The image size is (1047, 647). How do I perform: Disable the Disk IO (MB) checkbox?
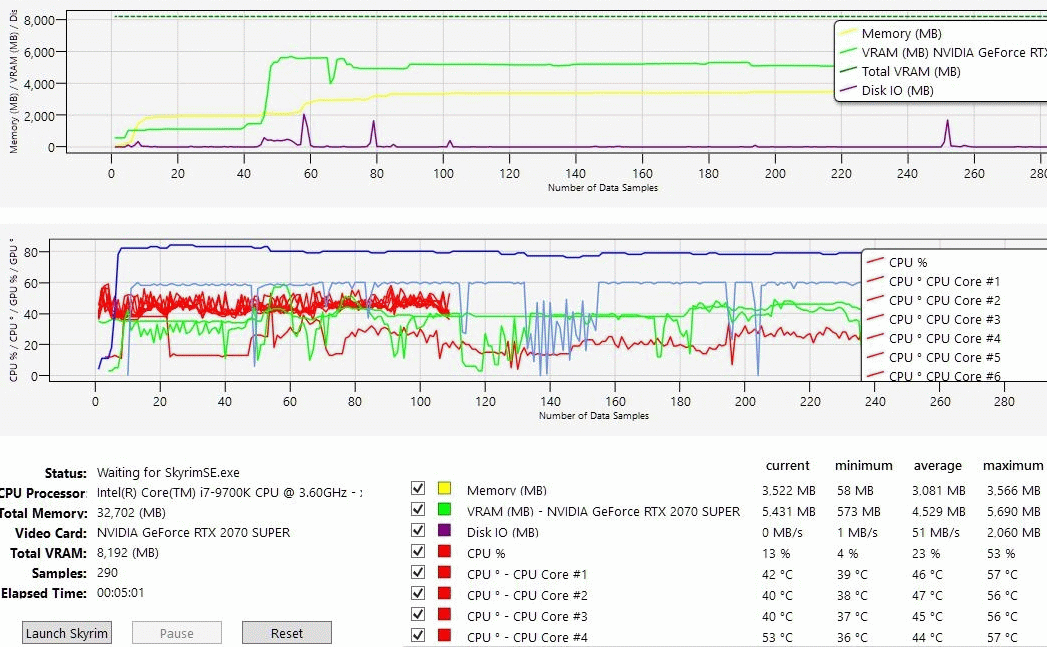[419, 532]
